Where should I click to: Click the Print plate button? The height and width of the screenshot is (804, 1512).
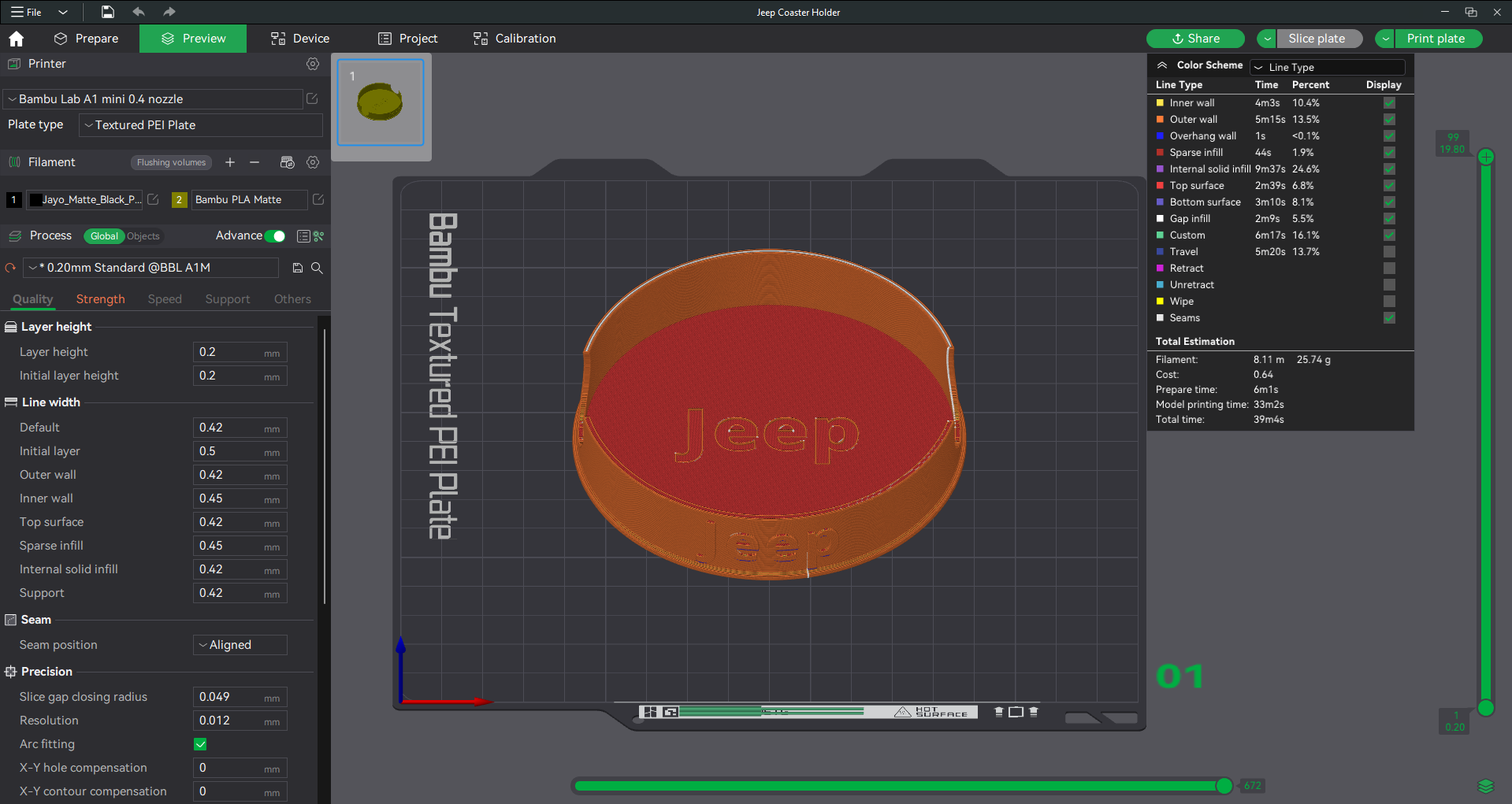[1436, 39]
